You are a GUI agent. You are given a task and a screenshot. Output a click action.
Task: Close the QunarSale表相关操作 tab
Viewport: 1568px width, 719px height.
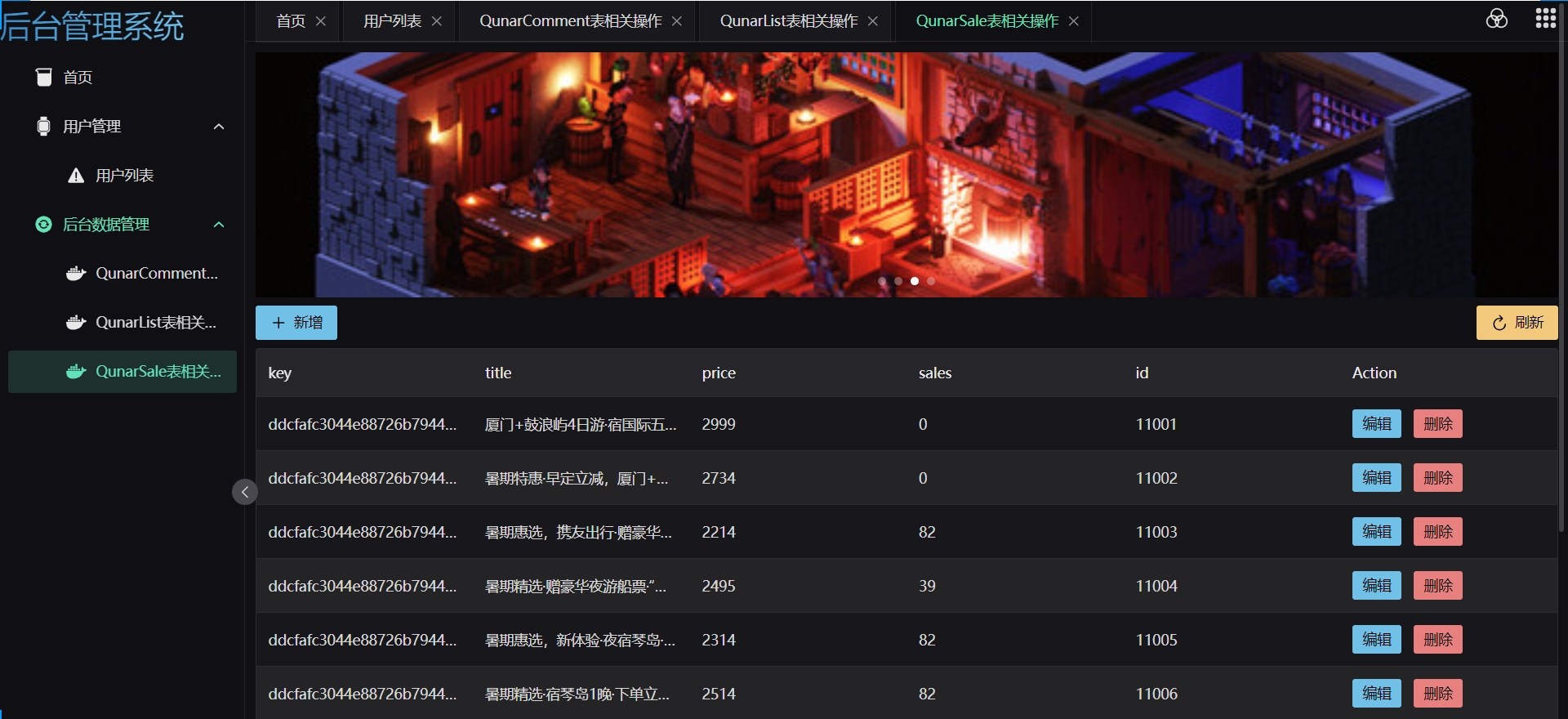(x=1074, y=21)
